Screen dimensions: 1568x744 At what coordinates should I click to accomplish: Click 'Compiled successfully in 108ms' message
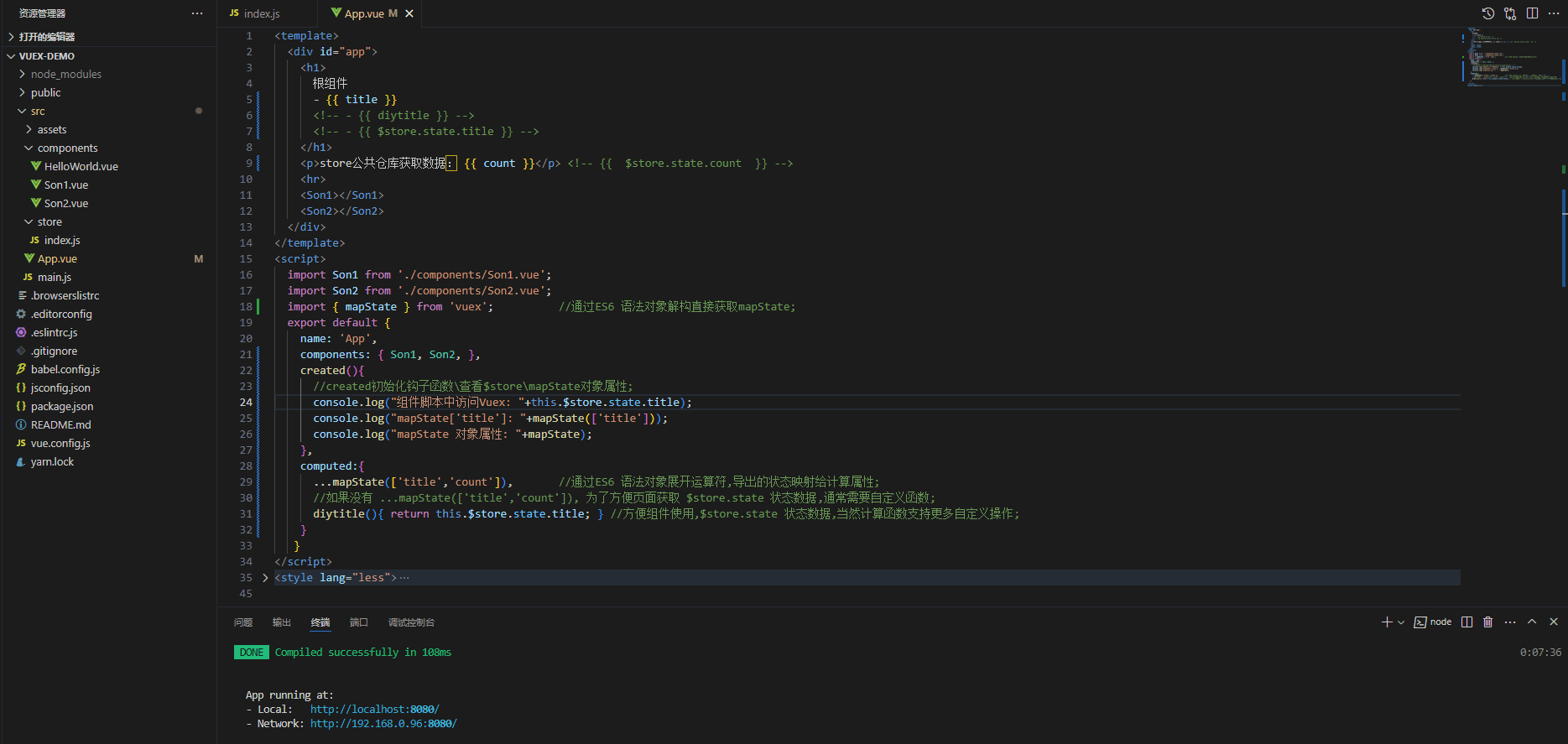point(363,653)
